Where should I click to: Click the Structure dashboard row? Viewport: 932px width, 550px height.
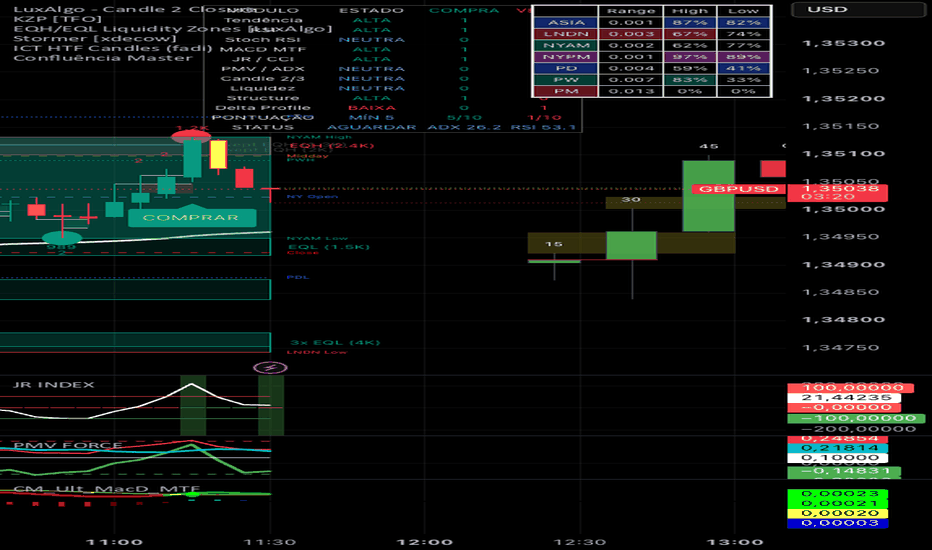pos(392,98)
